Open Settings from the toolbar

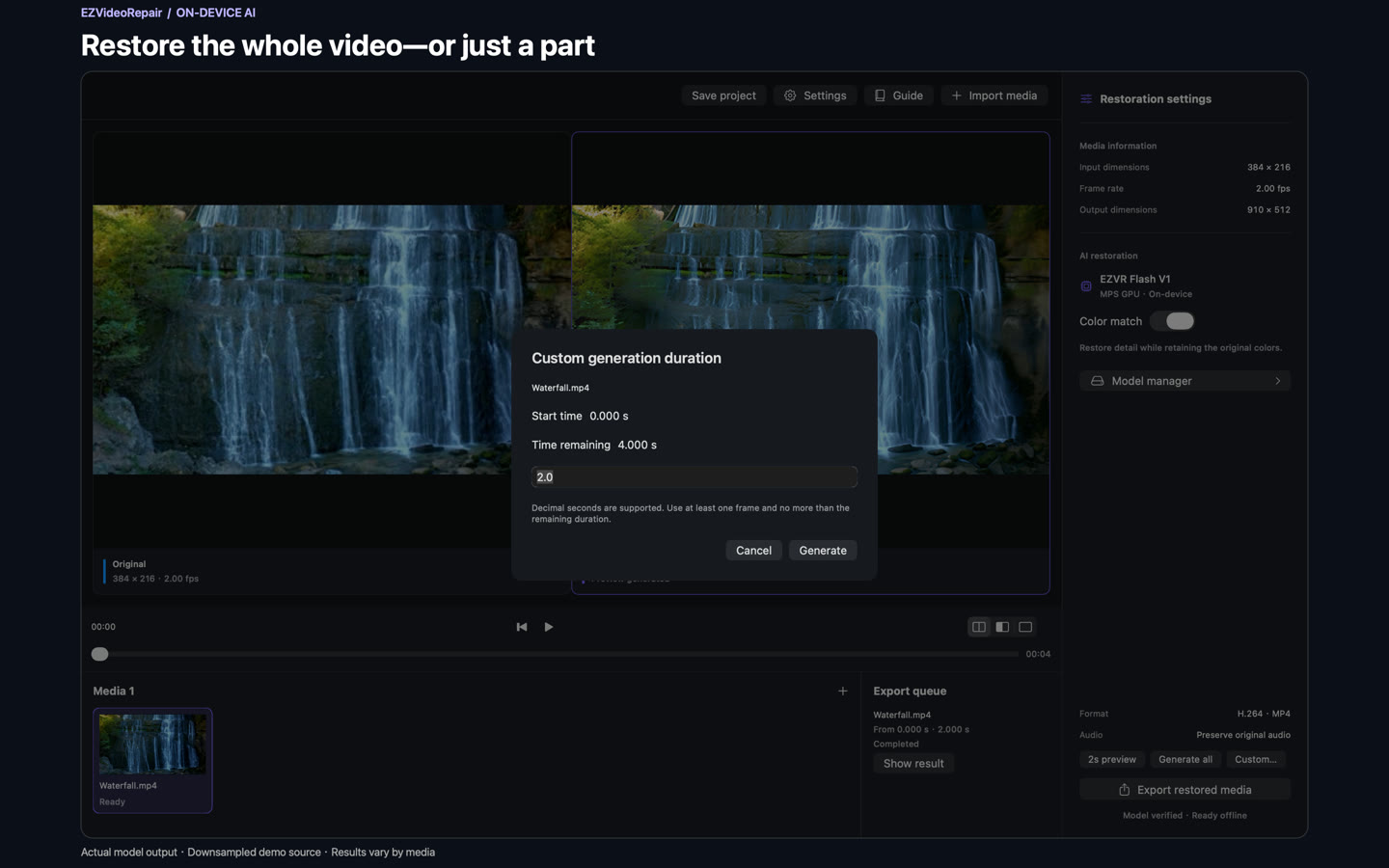(x=815, y=95)
